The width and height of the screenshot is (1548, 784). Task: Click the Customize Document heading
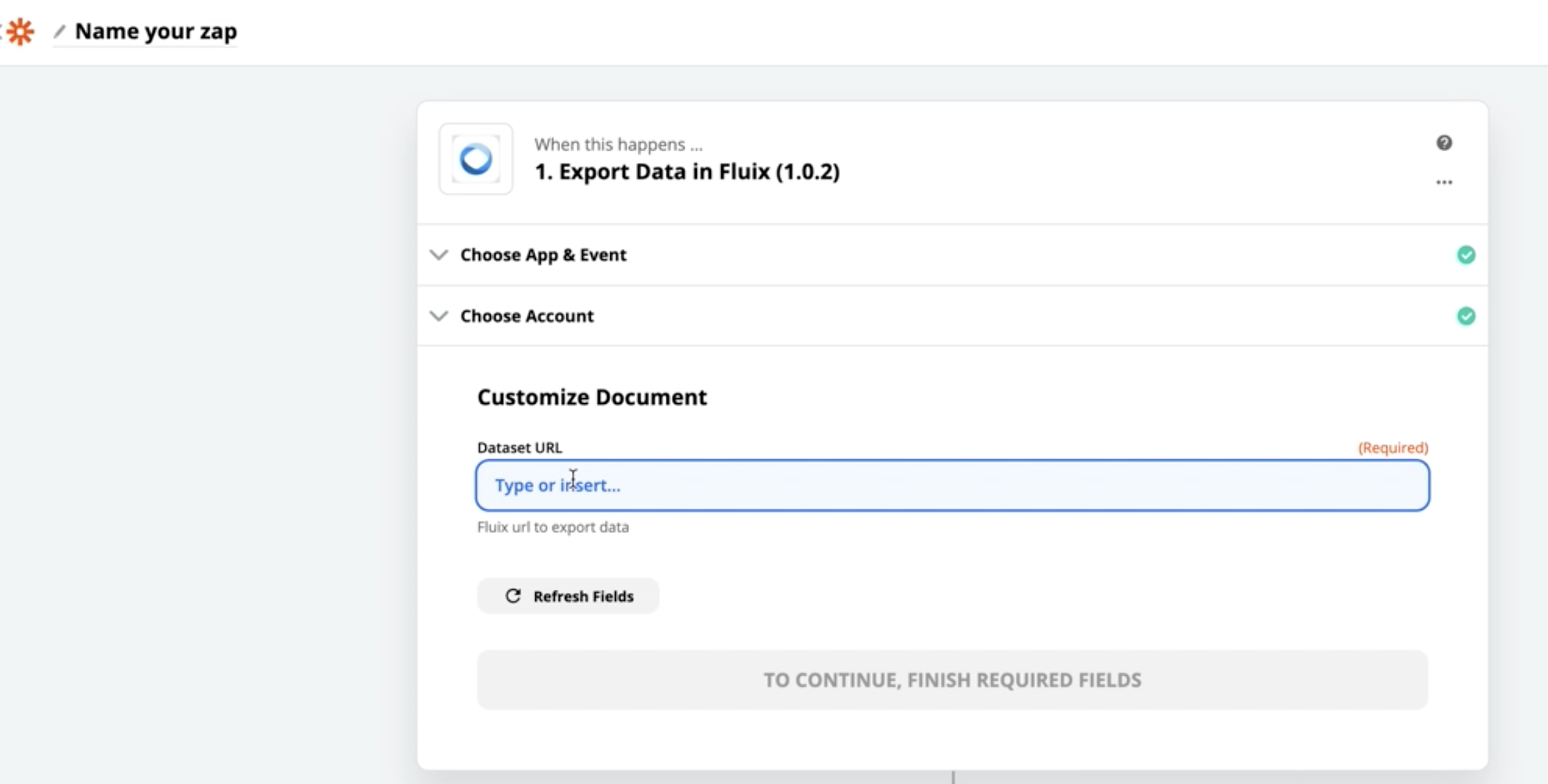(591, 397)
